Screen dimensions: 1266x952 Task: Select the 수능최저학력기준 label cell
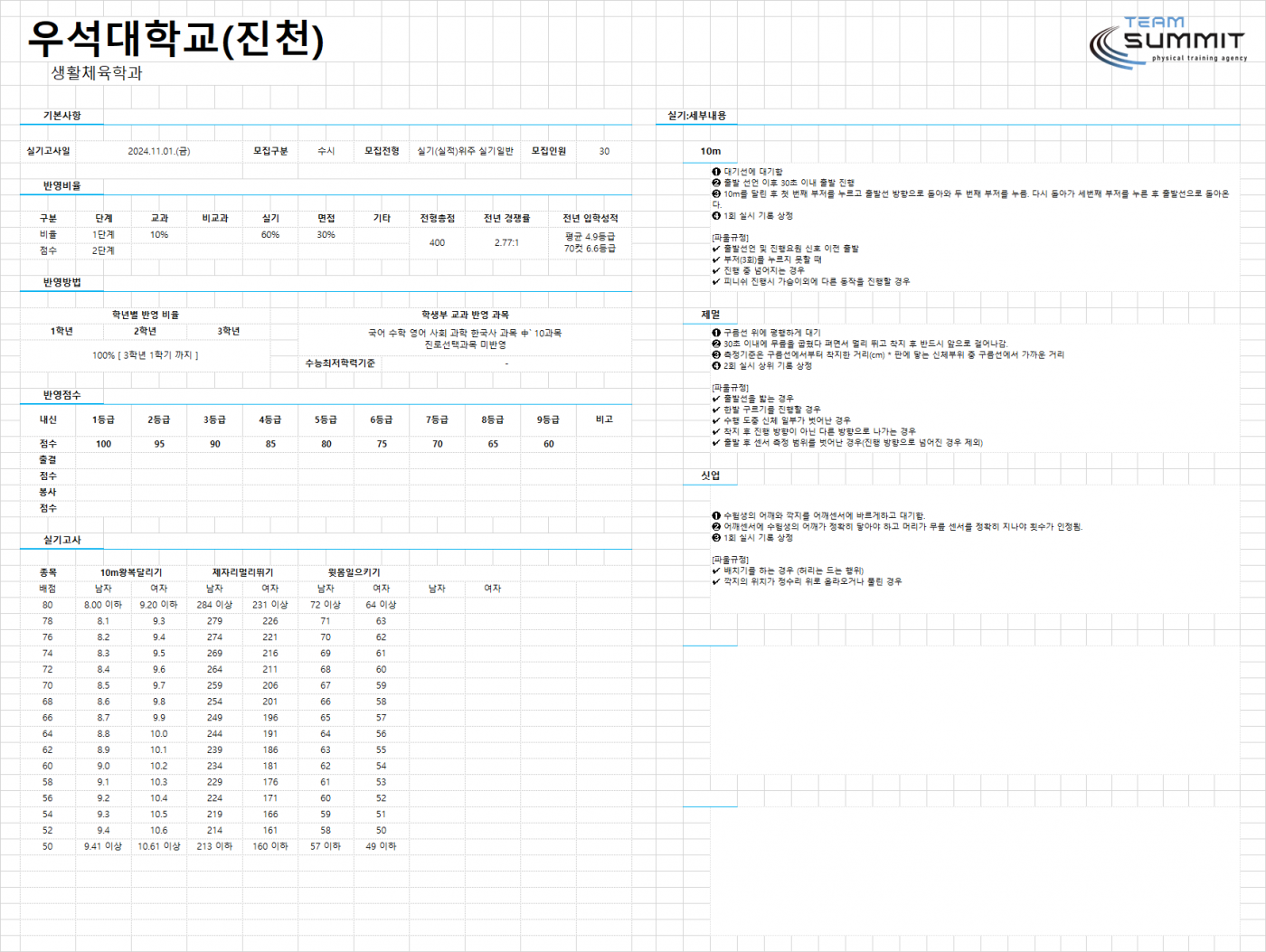[x=340, y=363]
